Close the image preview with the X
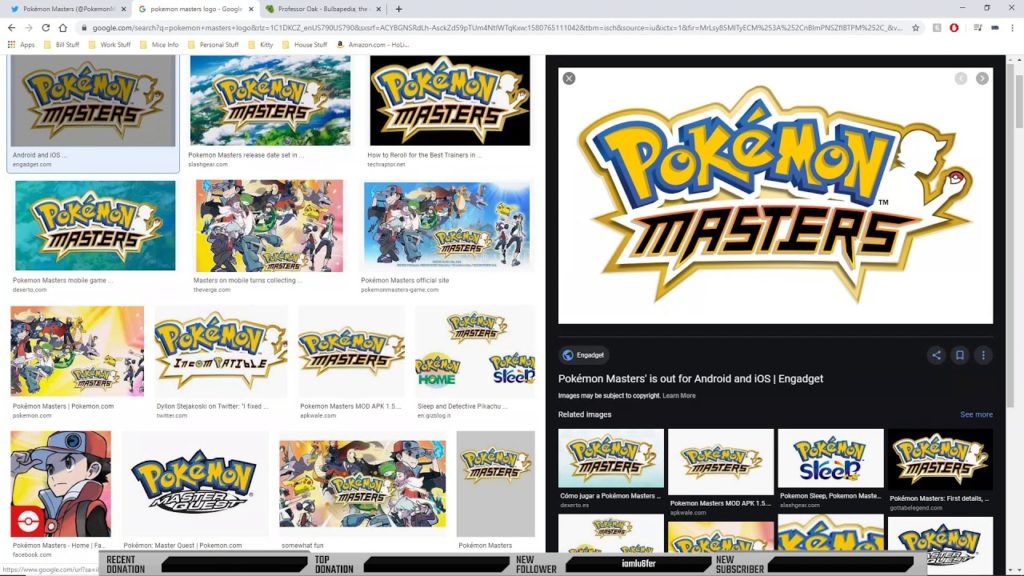 (569, 77)
